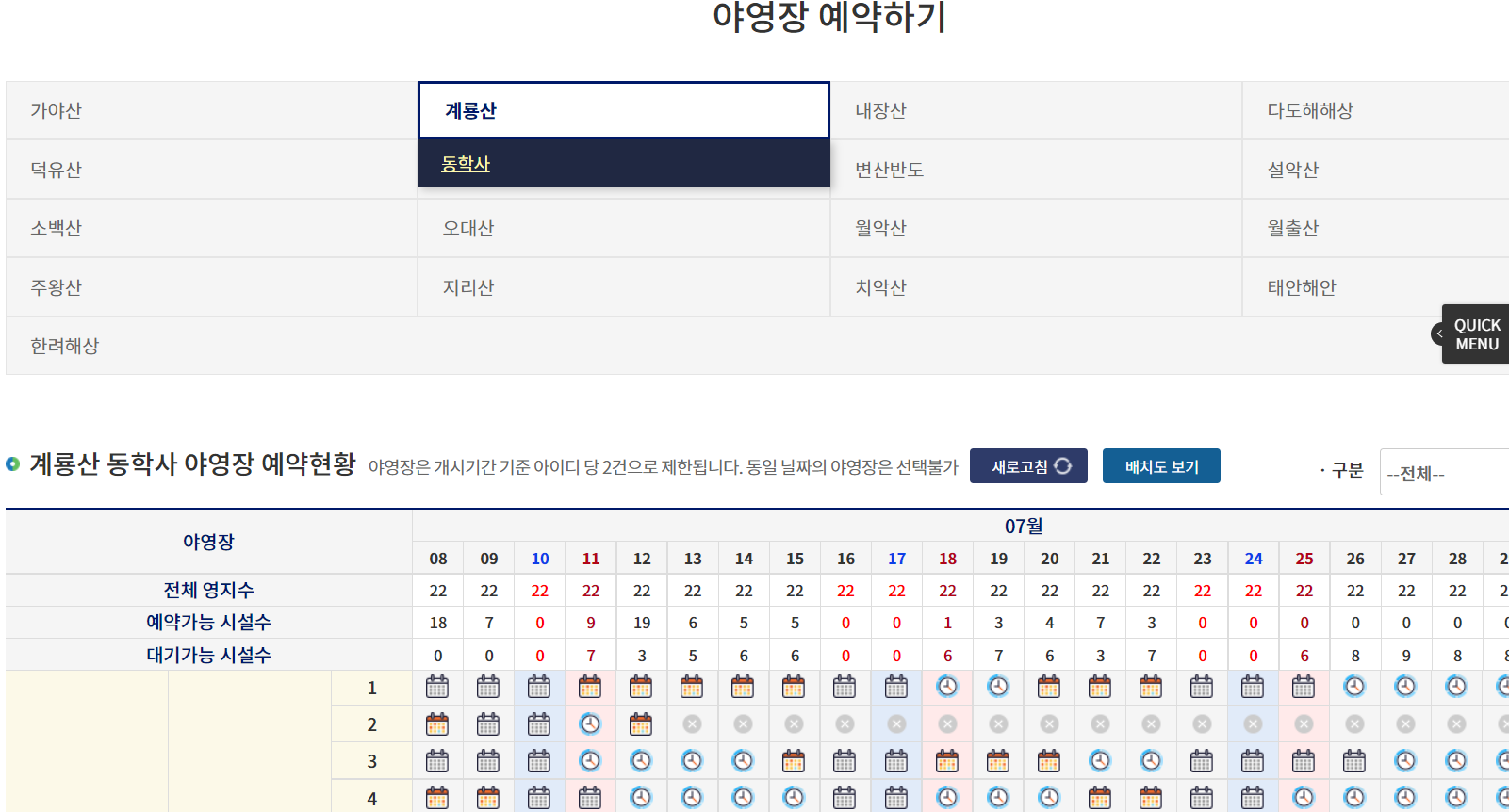Click site 3 waiting clock icon for July 12
This screenshot has height=812, width=1509.
coord(641,760)
